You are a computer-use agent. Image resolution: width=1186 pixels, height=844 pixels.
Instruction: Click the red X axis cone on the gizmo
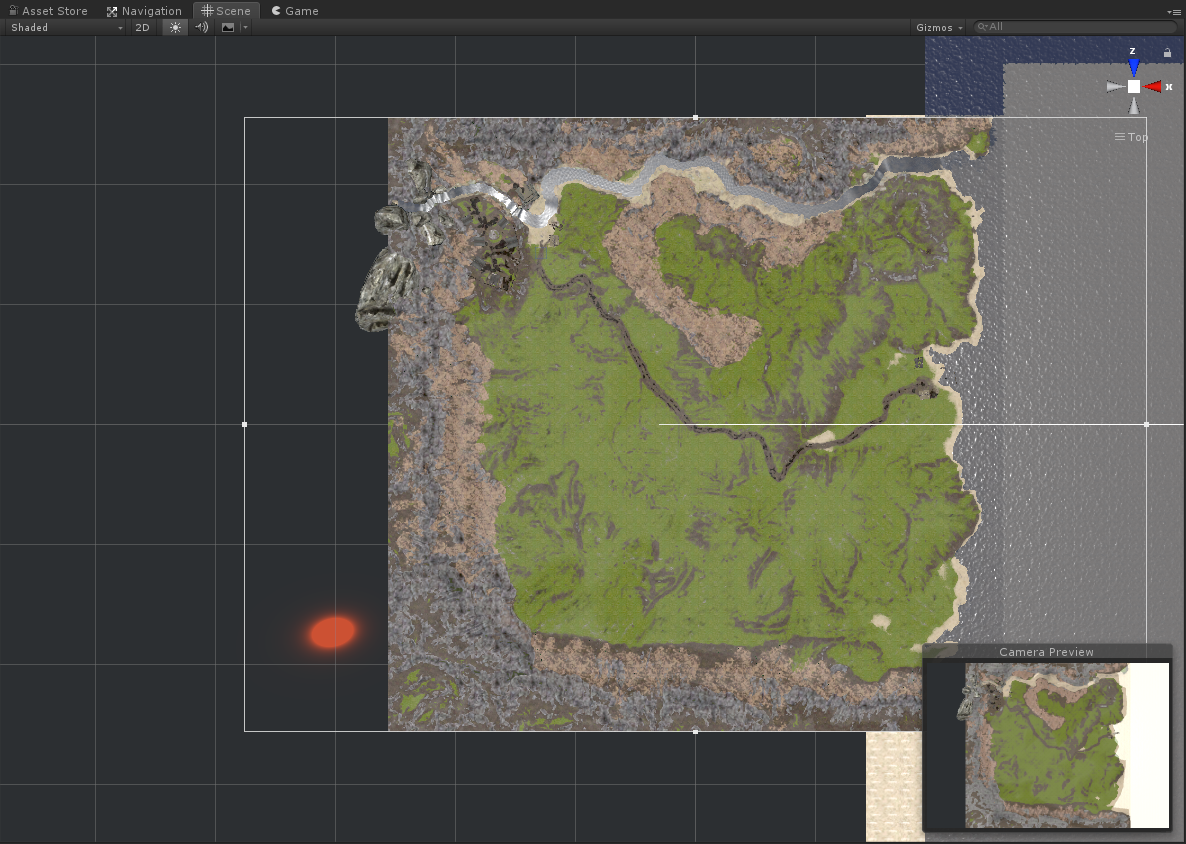coord(1153,87)
